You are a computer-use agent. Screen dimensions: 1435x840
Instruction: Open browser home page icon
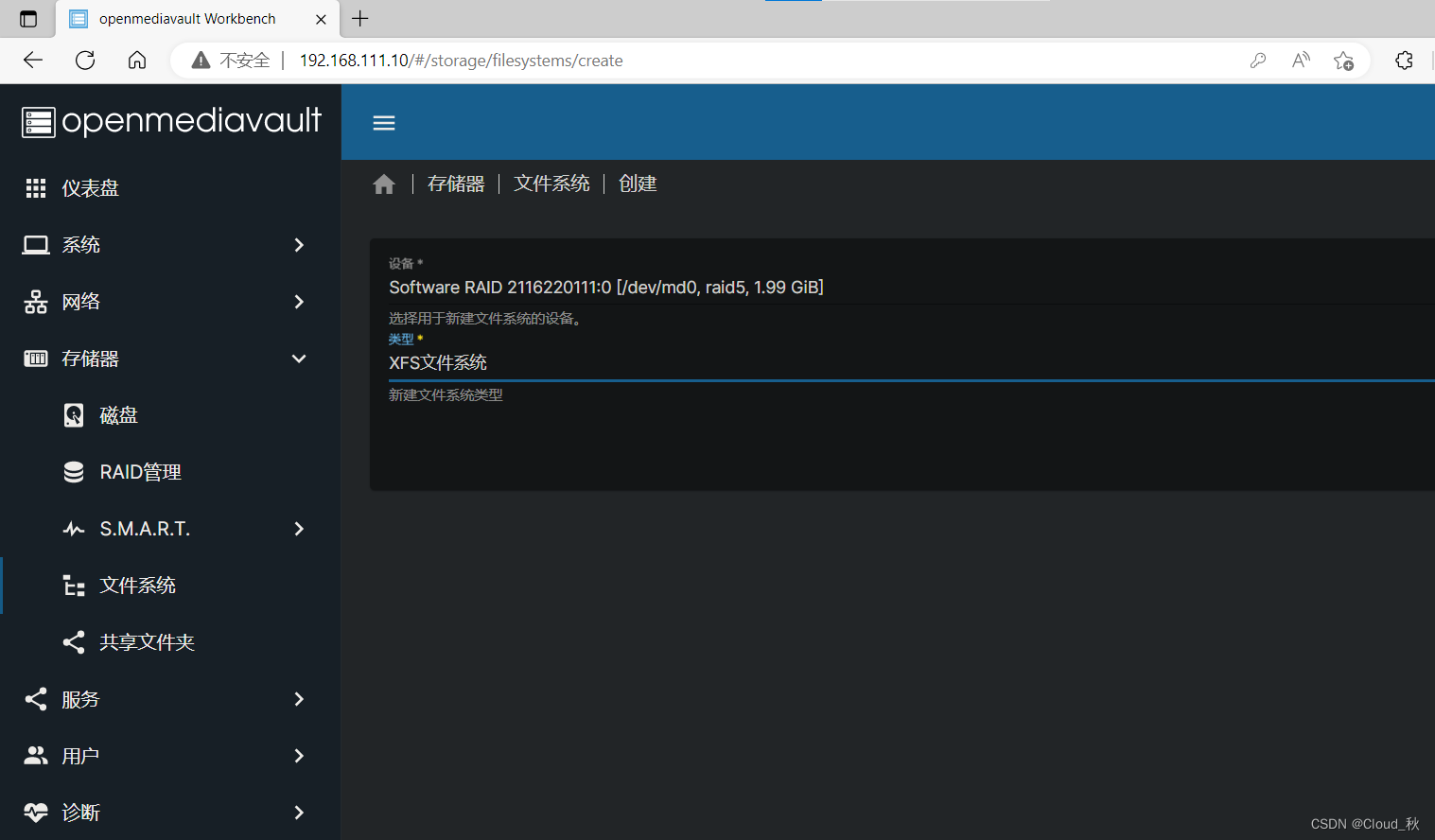click(137, 61)
